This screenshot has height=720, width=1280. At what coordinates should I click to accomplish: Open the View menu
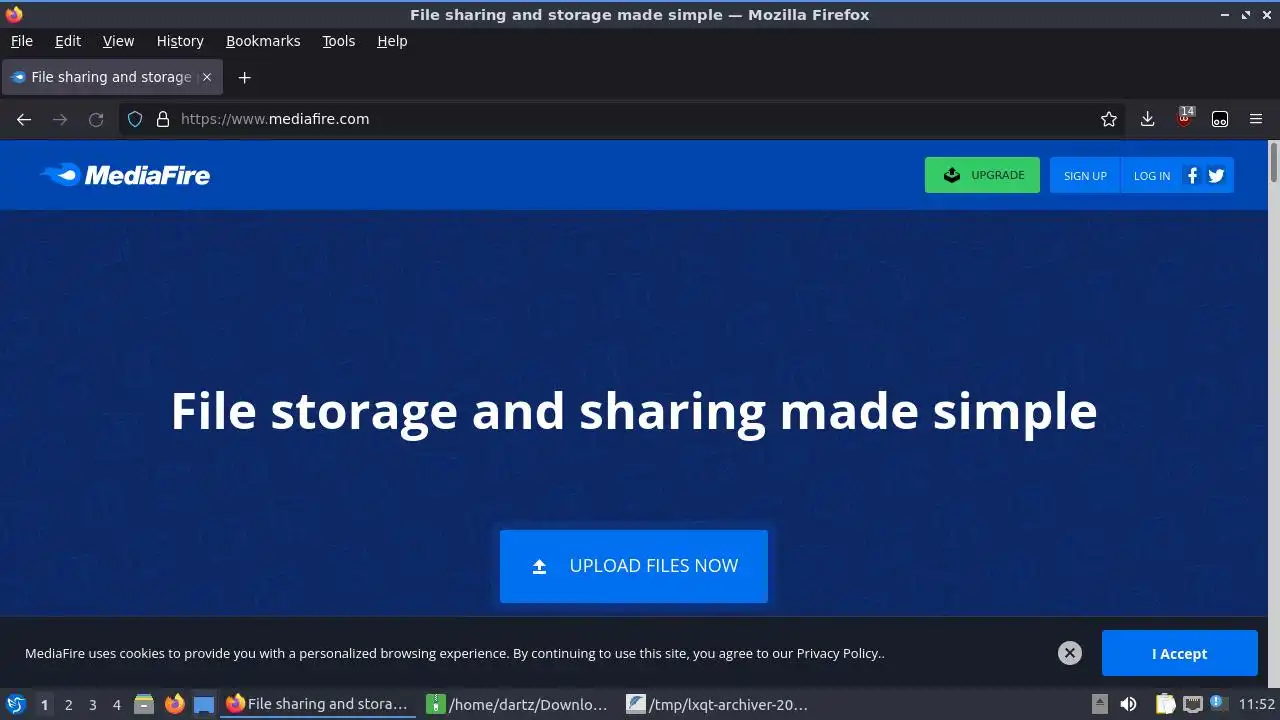tap(118, 41)
